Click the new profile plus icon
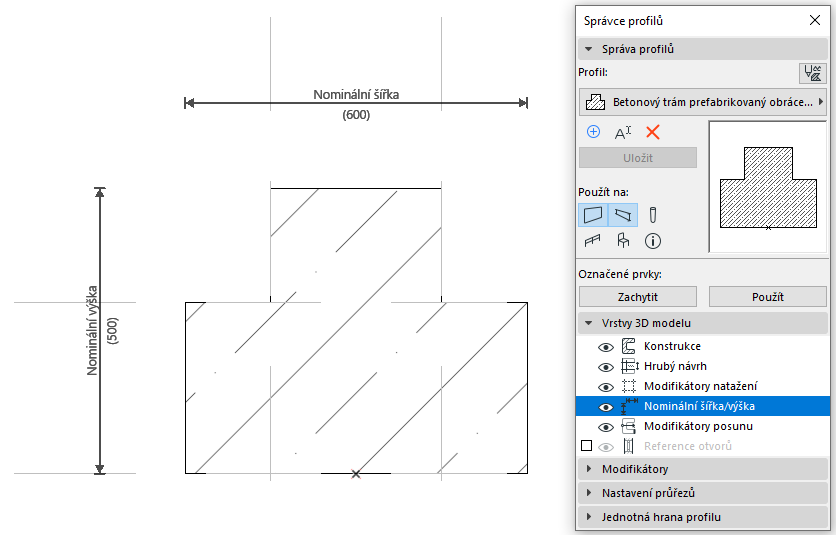836x535 pixels. (593, 132)
